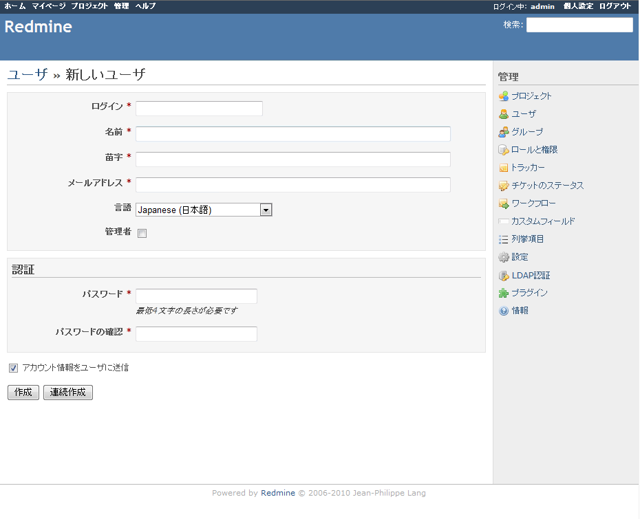Screen dimensions: 640x519
Task: Click the 作成 button
Action: pos(23,393)
